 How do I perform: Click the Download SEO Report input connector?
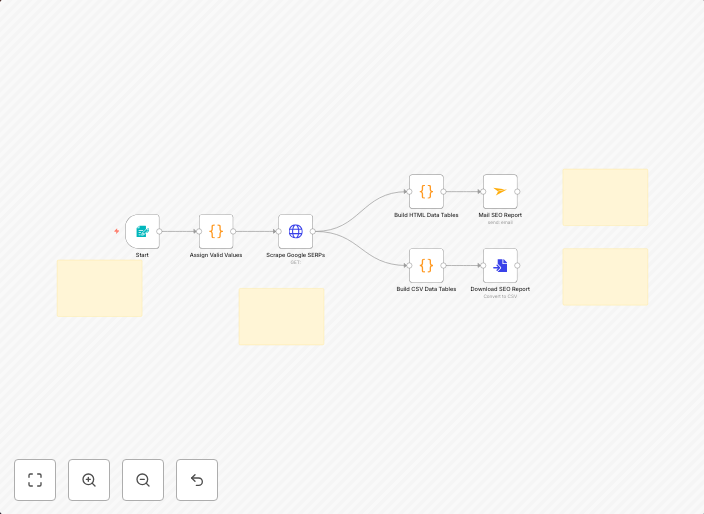484,265
